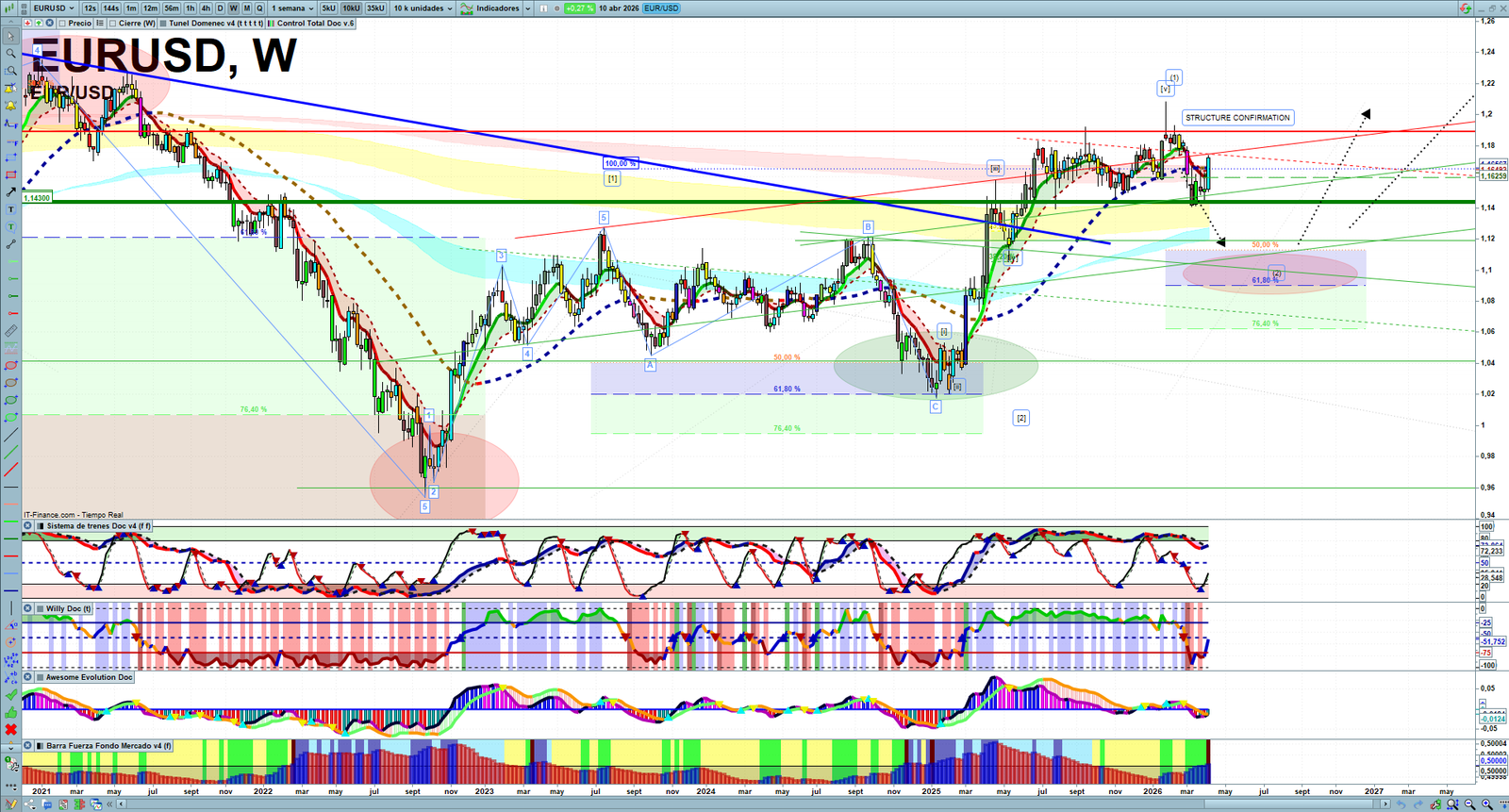1509x812 pixels.
Task: Collapse bottom toolbar with double-left chevron
Action: 111,804
